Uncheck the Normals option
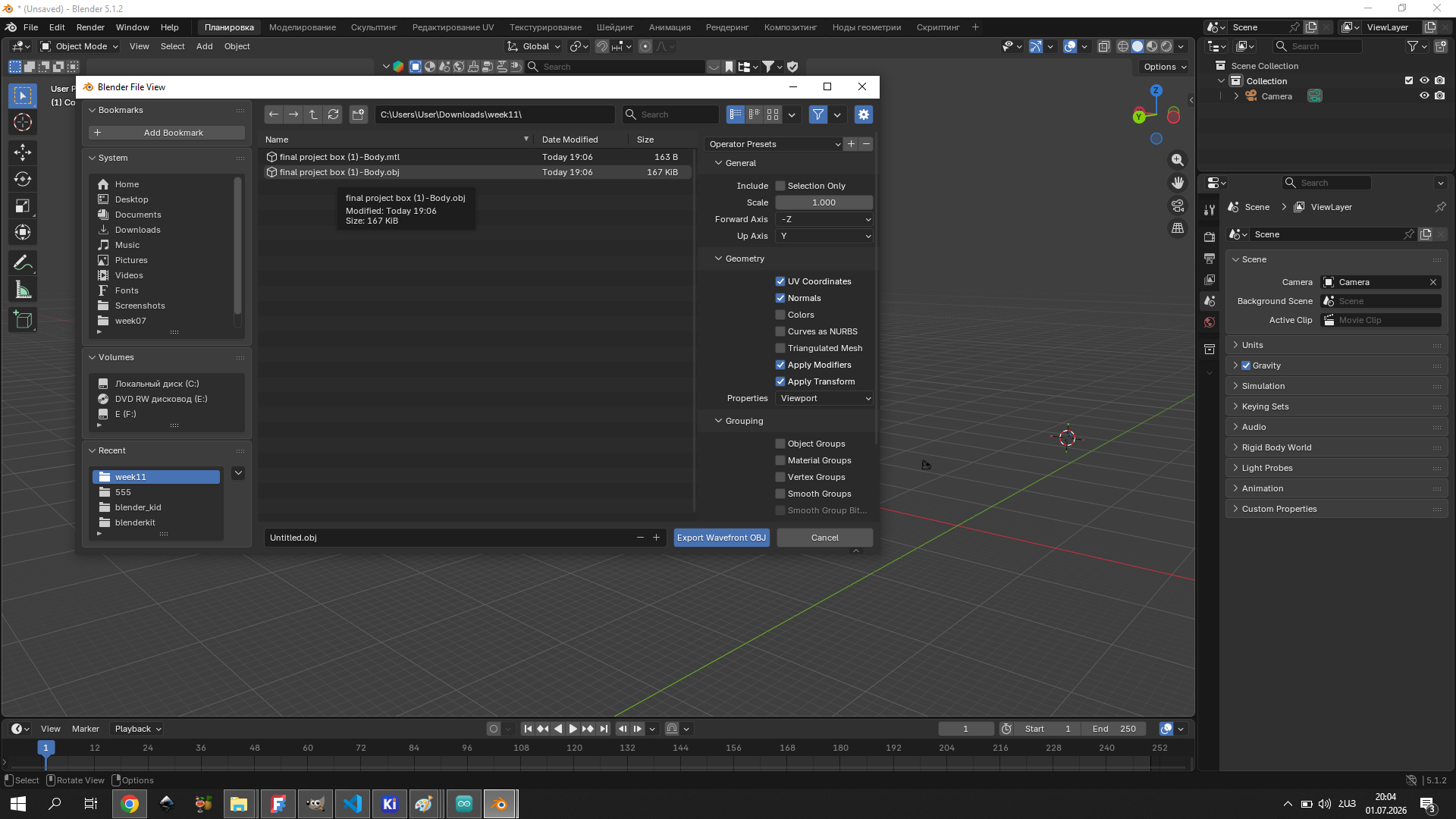 (x=780, y=298)
